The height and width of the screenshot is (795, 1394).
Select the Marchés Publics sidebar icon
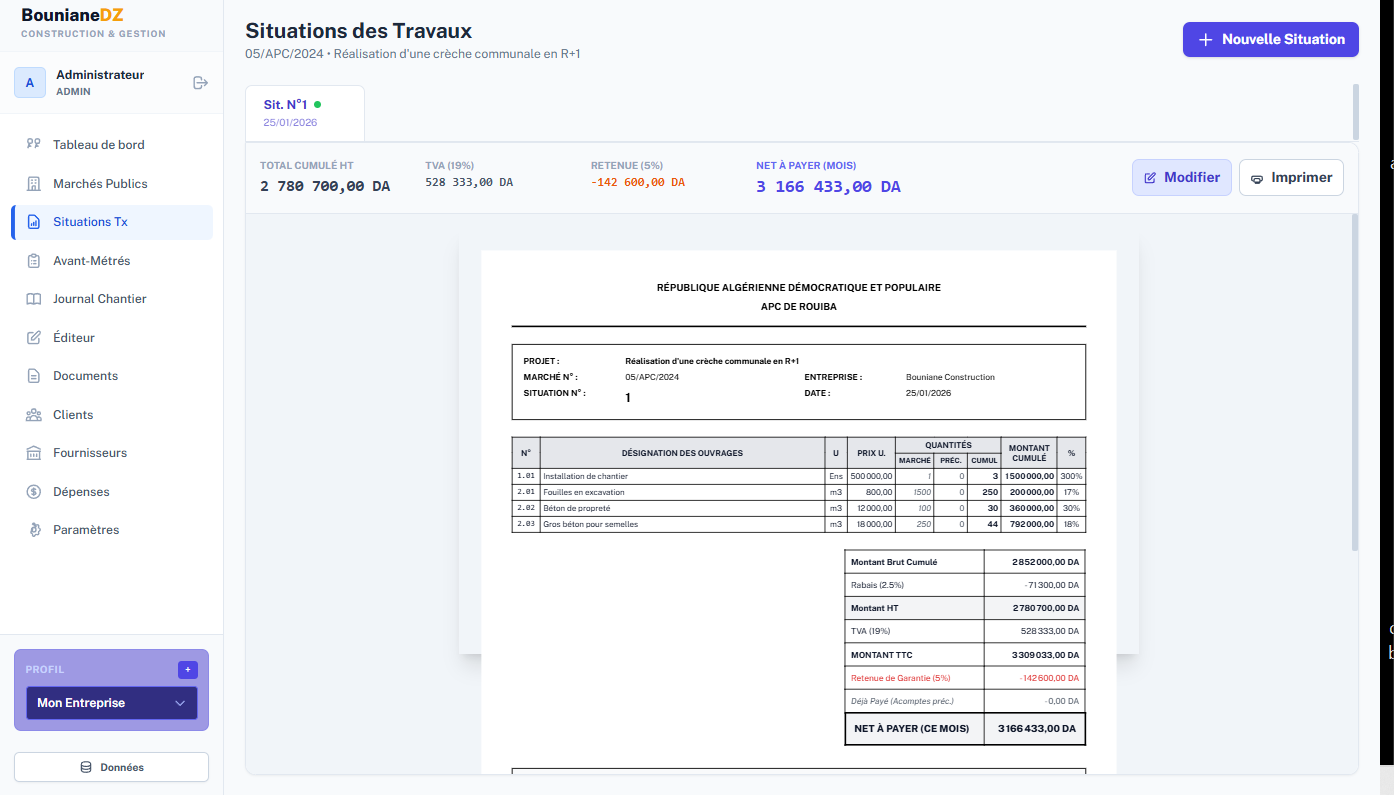34,183
